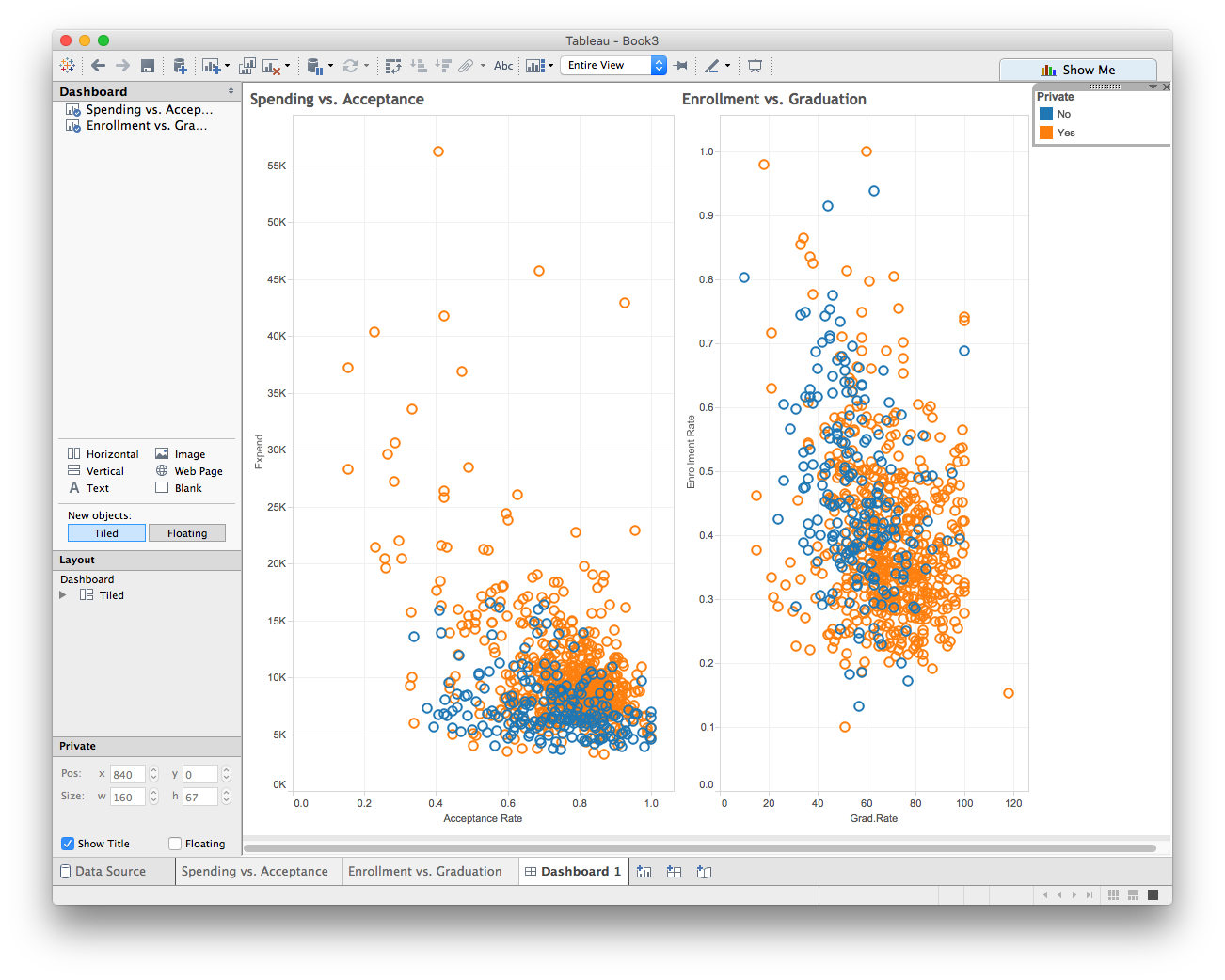Click the Highlight pen icon
Image resolution: width=1225 pixels, height=980 pixels.
[x=712, y=66]
